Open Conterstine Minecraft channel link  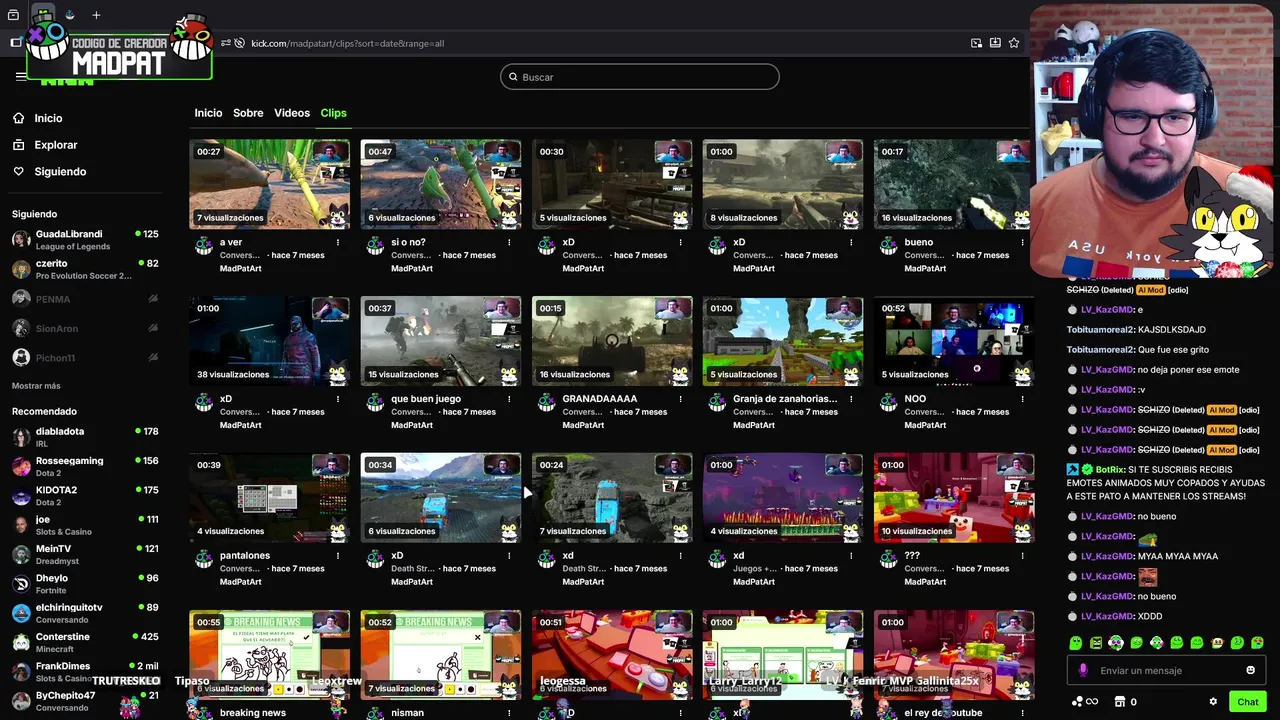pyautogui.click(x=85, y=643)
